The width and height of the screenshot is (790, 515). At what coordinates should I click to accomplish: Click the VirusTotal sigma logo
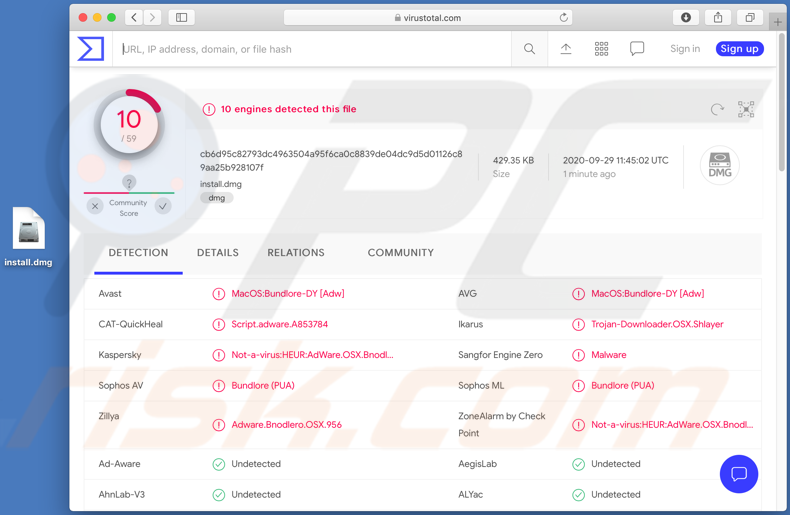pos(91,49)
